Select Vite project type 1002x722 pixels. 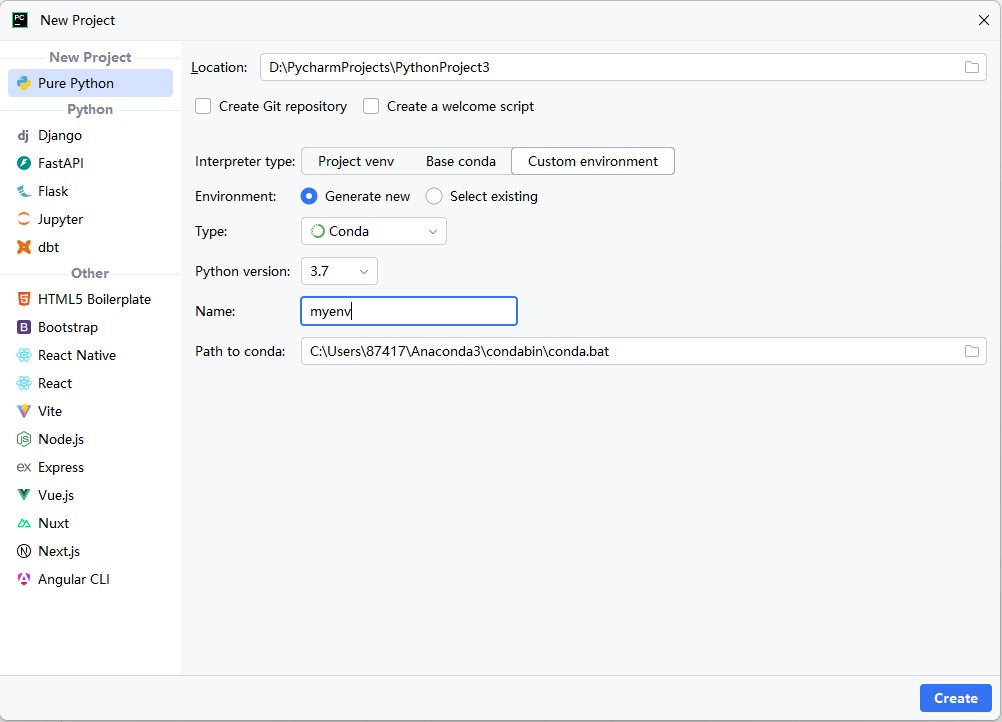[x=90, y=411]
